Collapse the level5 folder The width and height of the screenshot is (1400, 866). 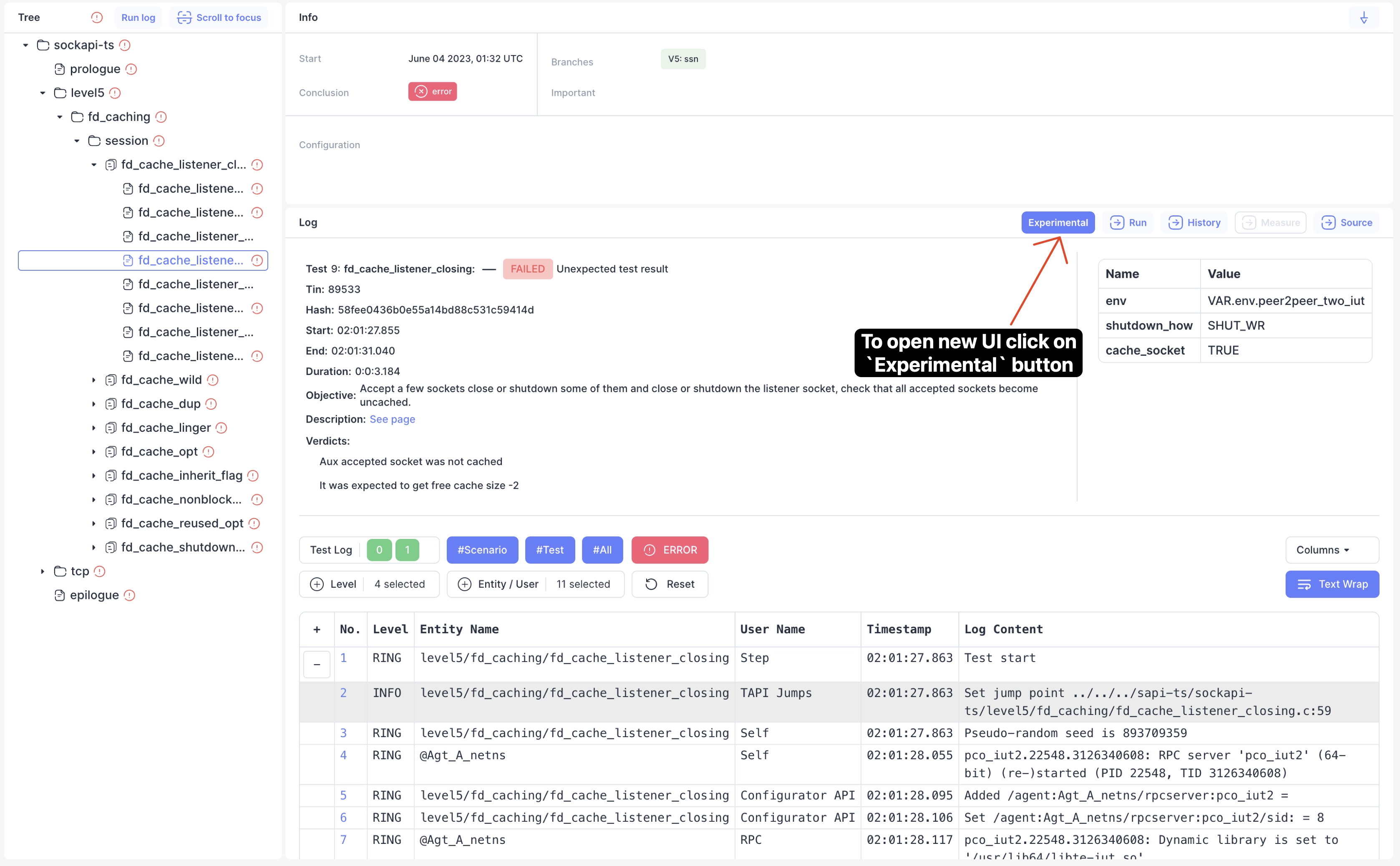click(x=43, y=93)
